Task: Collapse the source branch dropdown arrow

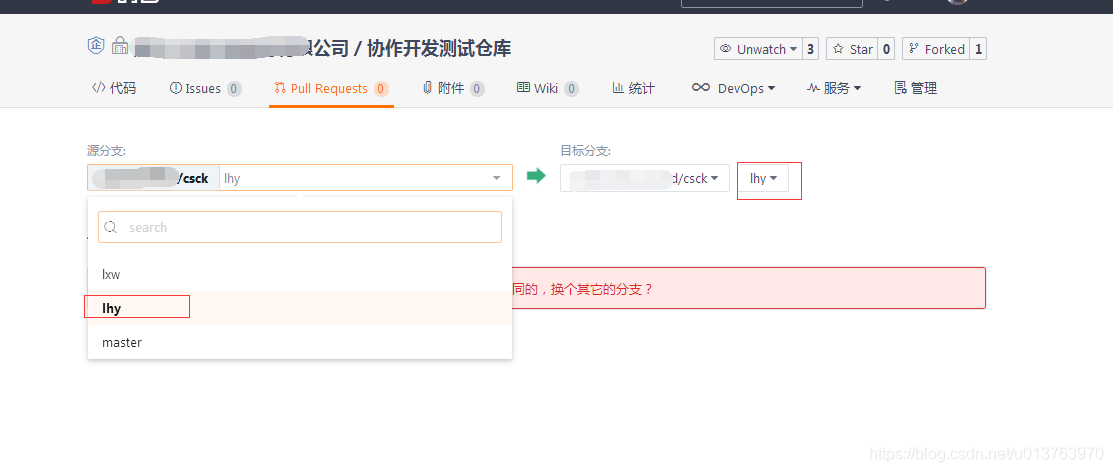Action: coord(497,178)
